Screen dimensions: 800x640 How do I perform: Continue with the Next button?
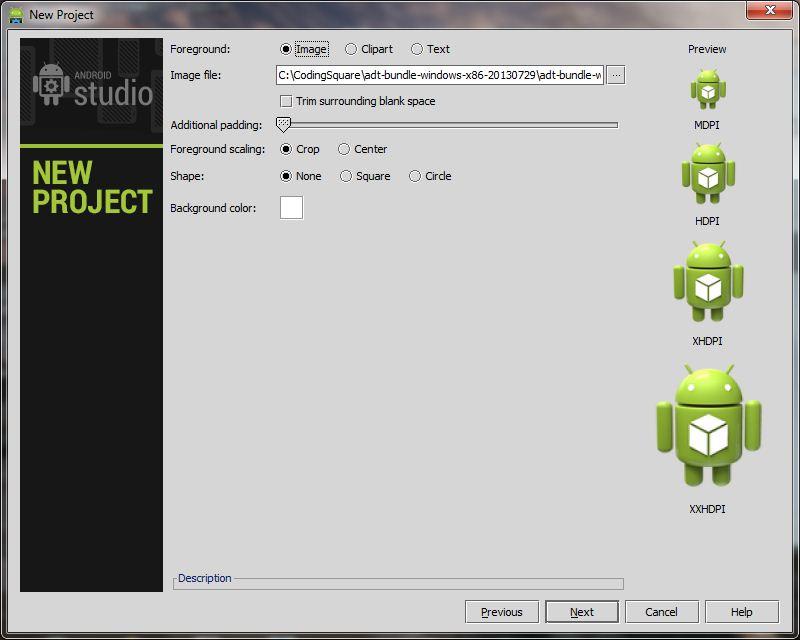tap(582, 612)
